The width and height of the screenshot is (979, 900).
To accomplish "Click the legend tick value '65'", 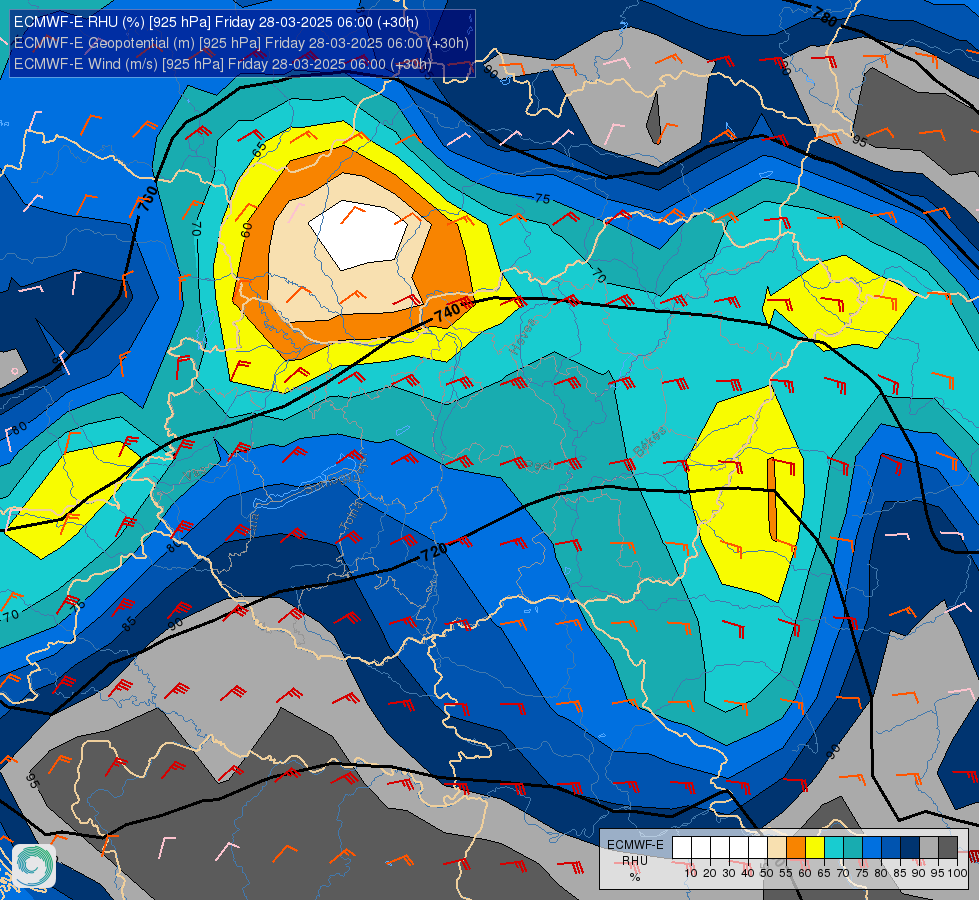I will pos(824,873).
